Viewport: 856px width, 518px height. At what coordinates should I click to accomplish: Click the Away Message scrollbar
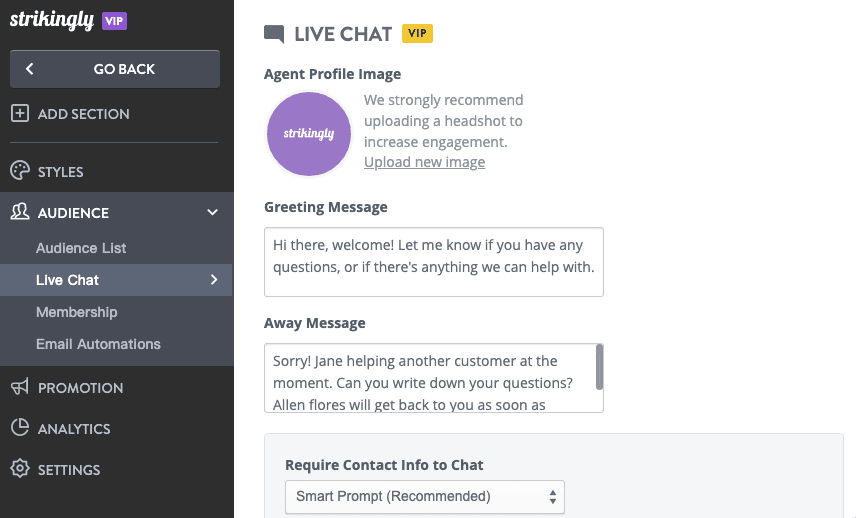(599, 367)
